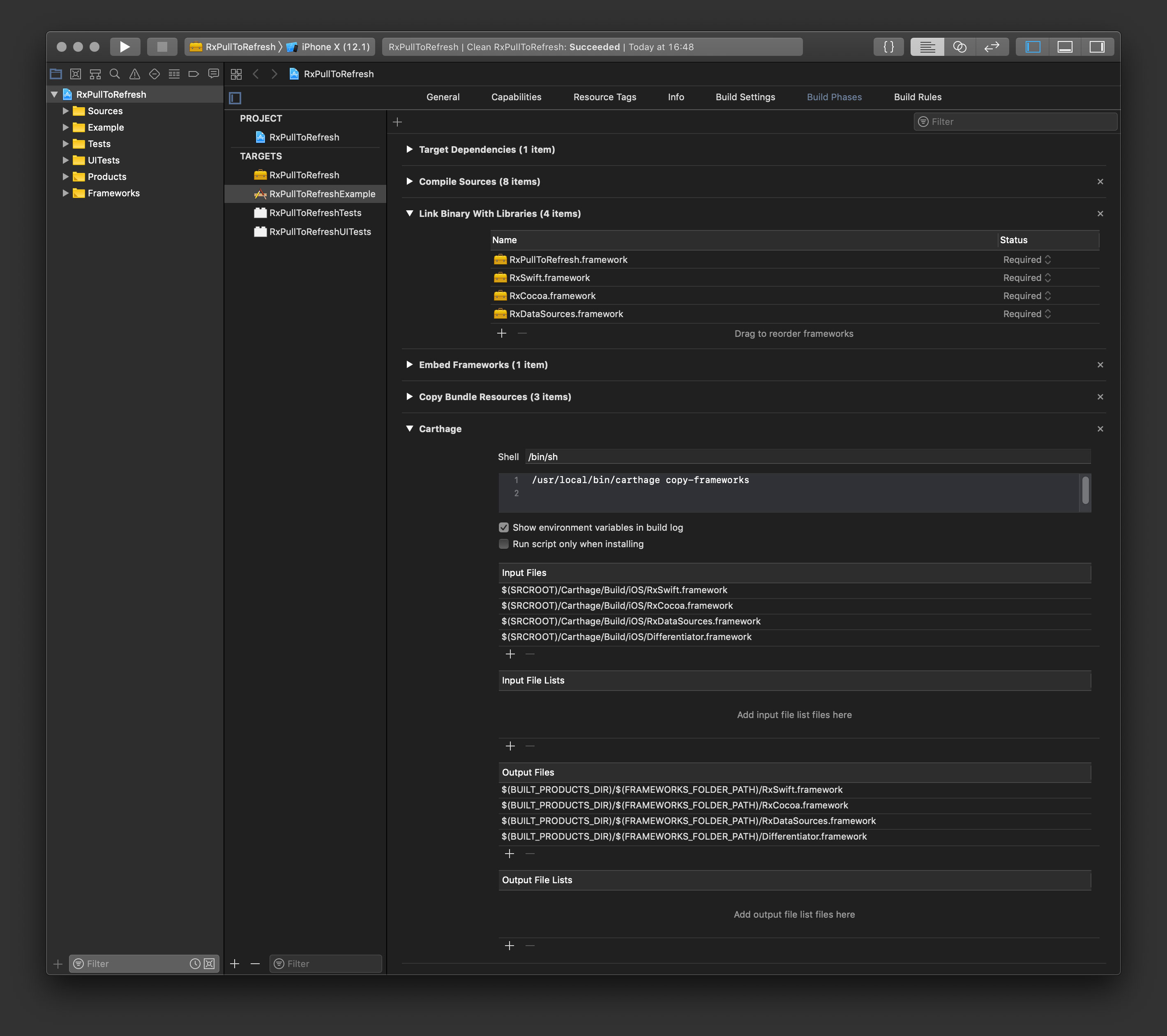Enable Run script only when installing
This screenshot has width=1167, height=1036.
click(x=503, y=544)
